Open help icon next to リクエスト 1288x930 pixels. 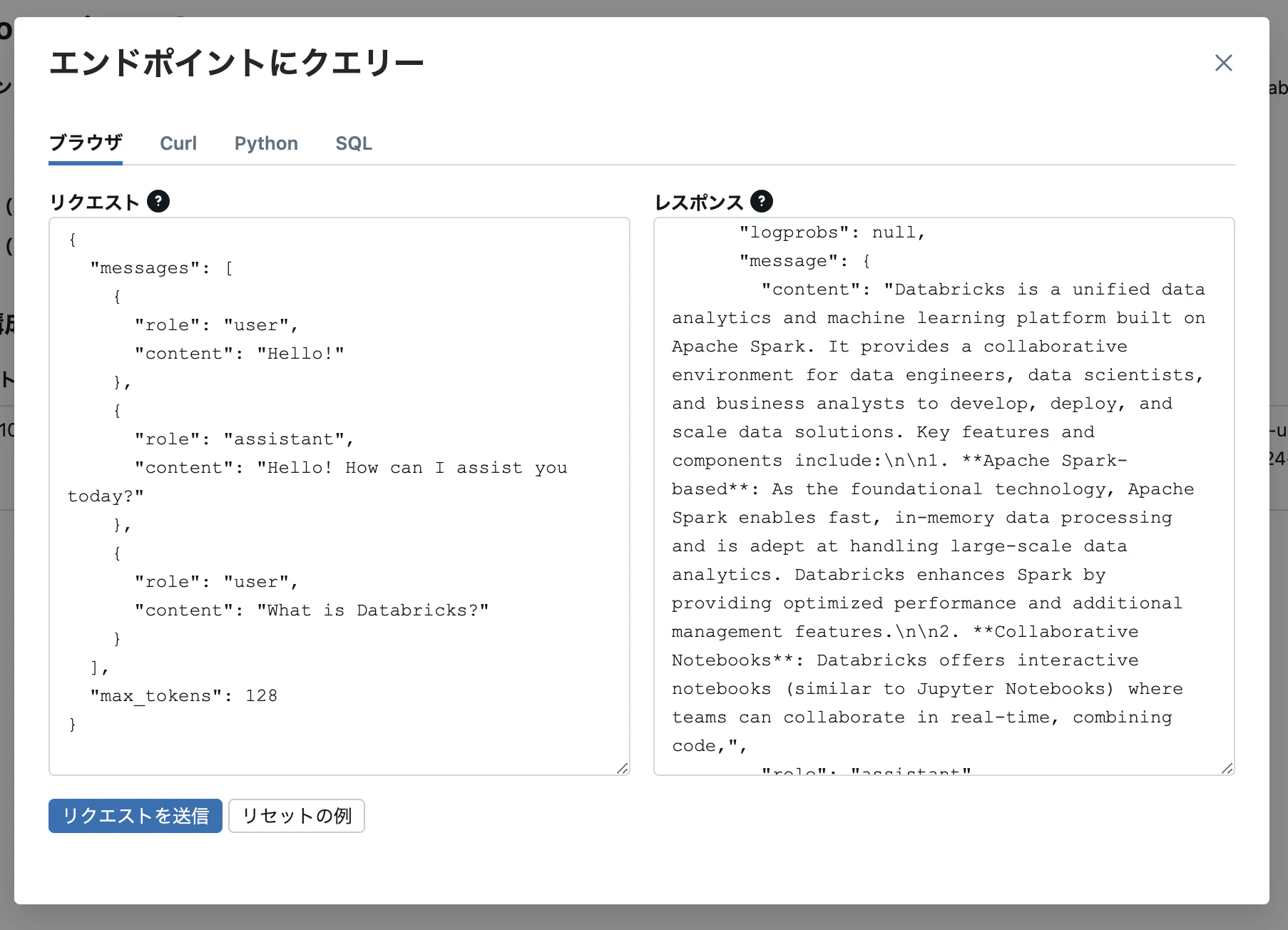158,201
